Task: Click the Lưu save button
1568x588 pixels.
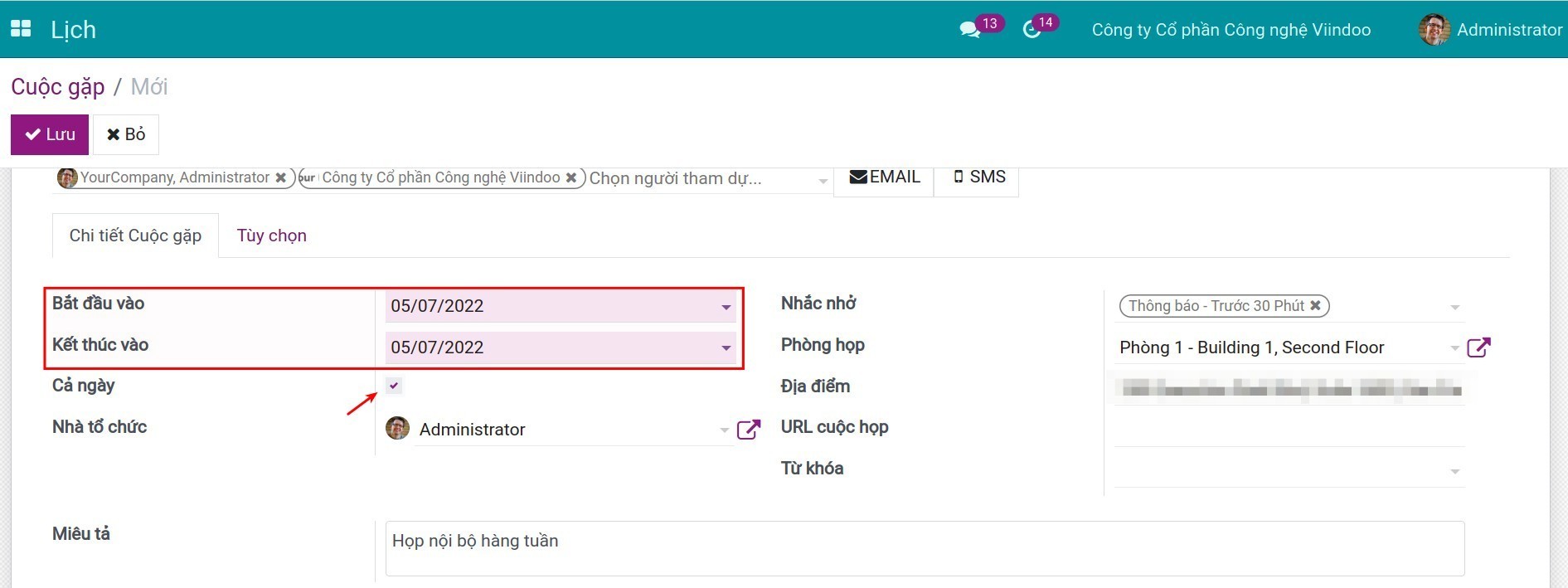Action: point(50,134)
